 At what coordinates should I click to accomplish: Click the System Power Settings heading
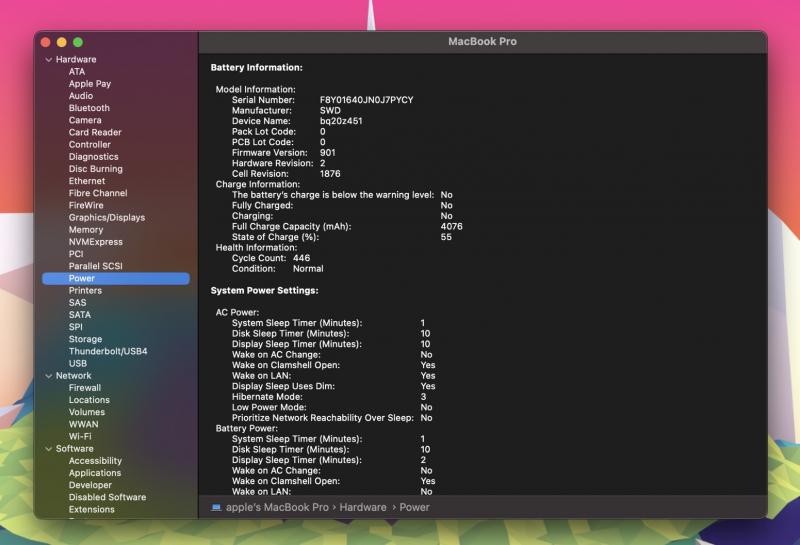click(x=264, y=291)
